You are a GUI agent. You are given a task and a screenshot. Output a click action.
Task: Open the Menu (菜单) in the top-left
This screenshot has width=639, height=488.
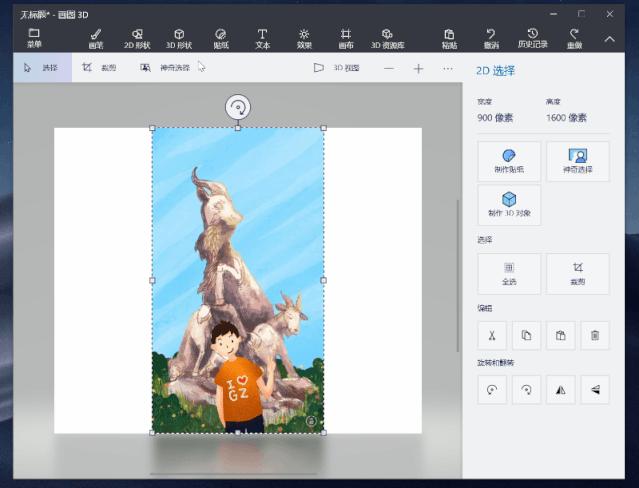point(34,38)
